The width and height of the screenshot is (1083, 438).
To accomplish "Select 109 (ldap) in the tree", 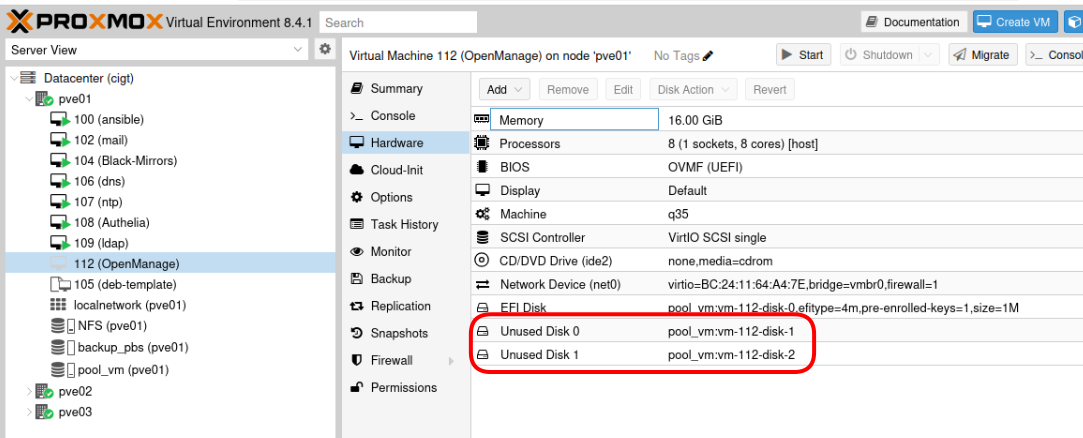I will click(x=170, y=243).
